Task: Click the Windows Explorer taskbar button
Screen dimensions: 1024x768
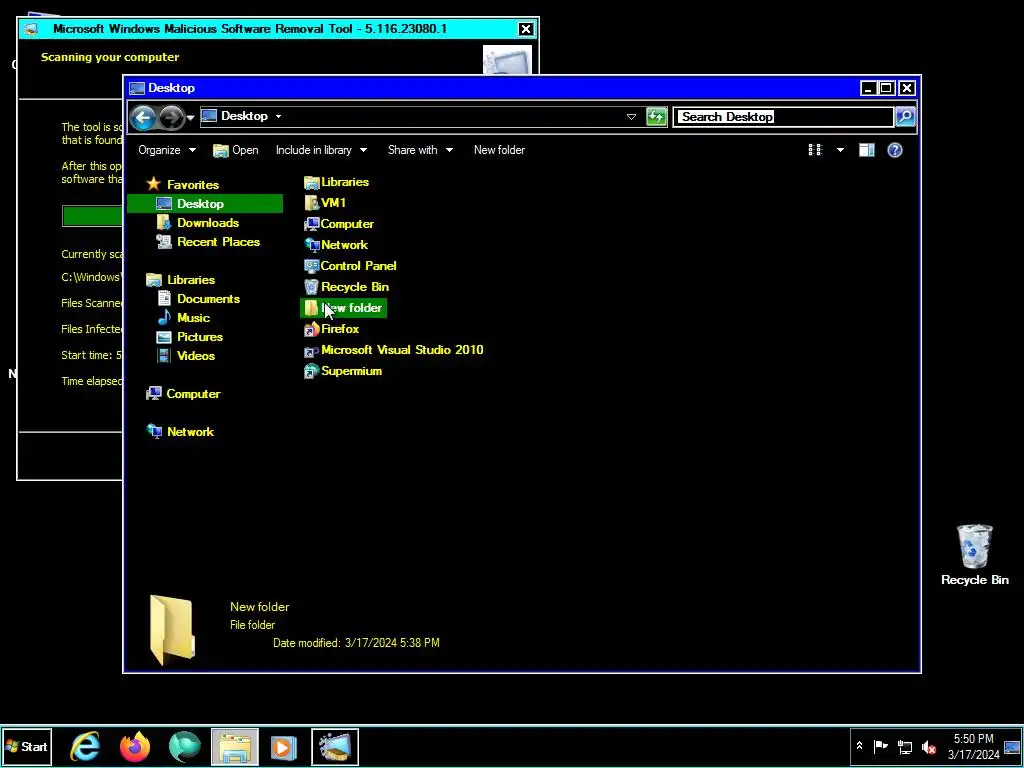Action: (235, 747)
